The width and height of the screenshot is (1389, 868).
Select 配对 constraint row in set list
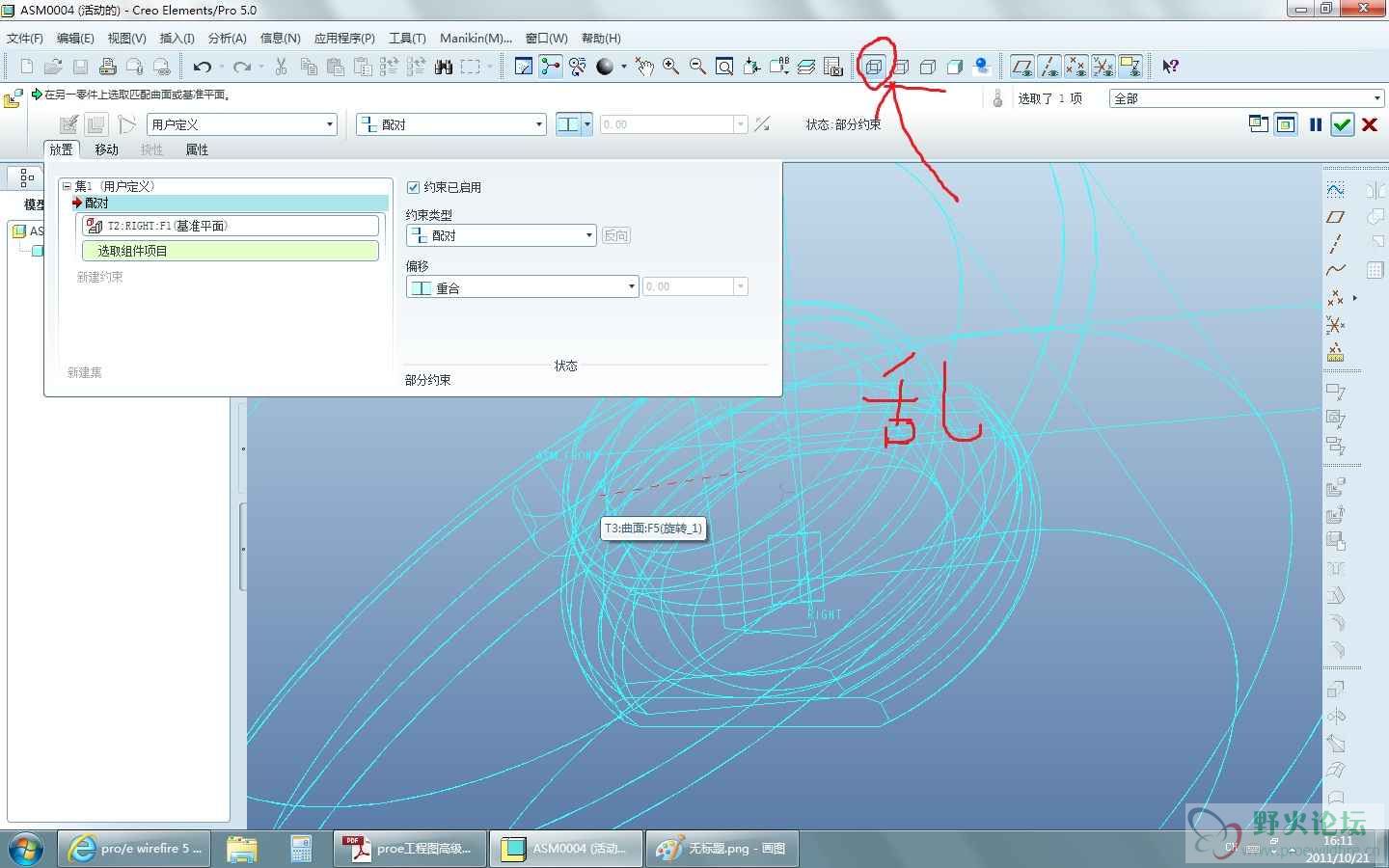(x=230, y=203)
